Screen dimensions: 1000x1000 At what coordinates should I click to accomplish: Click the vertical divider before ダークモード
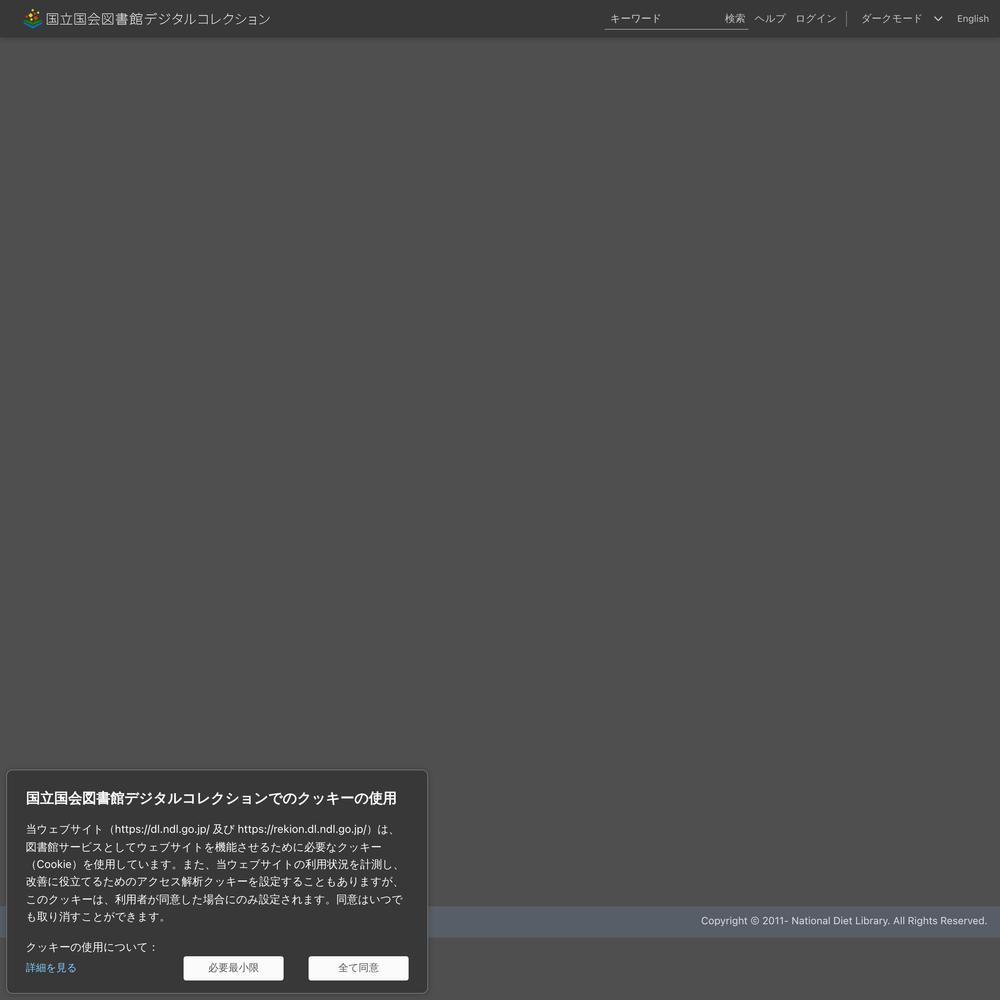(x=847, y=19)
